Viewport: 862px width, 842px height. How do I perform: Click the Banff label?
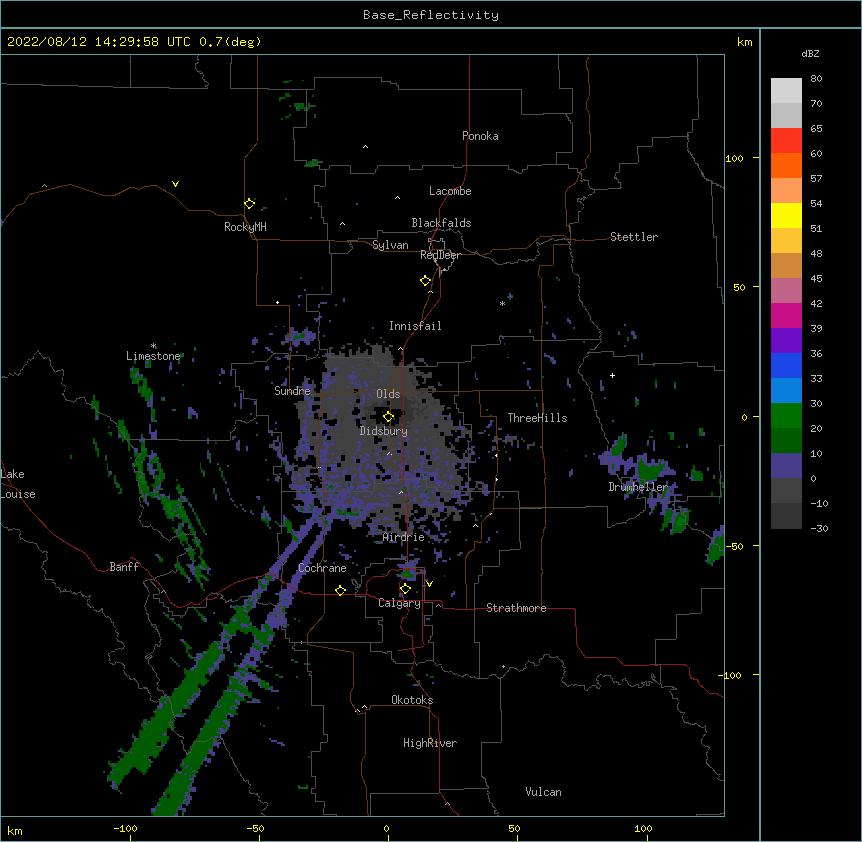click(x=124, y=567)
